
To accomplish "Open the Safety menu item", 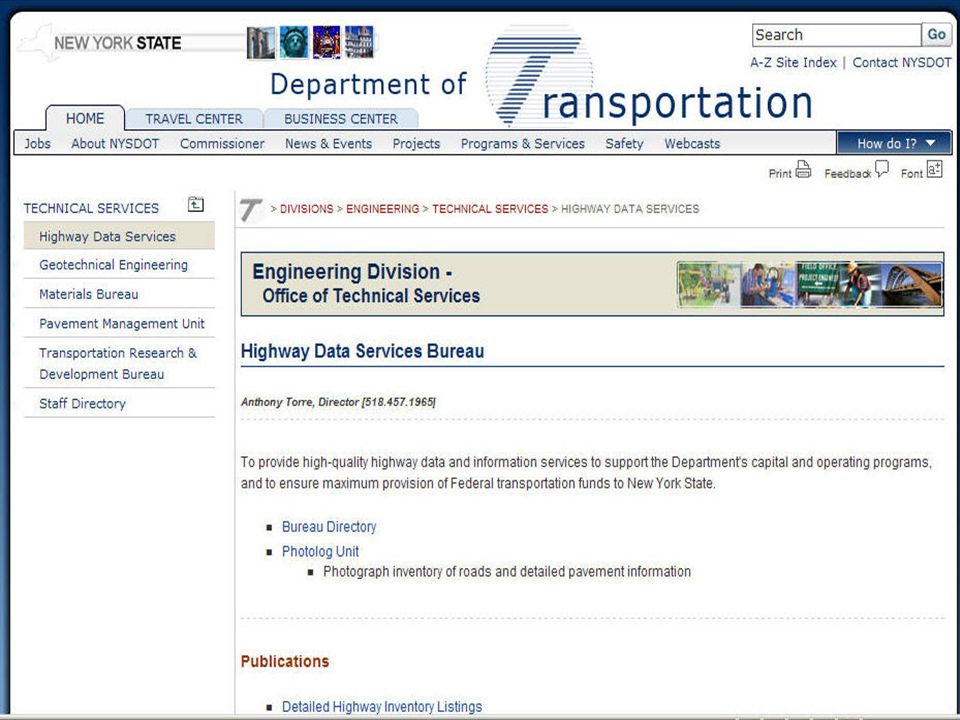I will tap(624, 143).
